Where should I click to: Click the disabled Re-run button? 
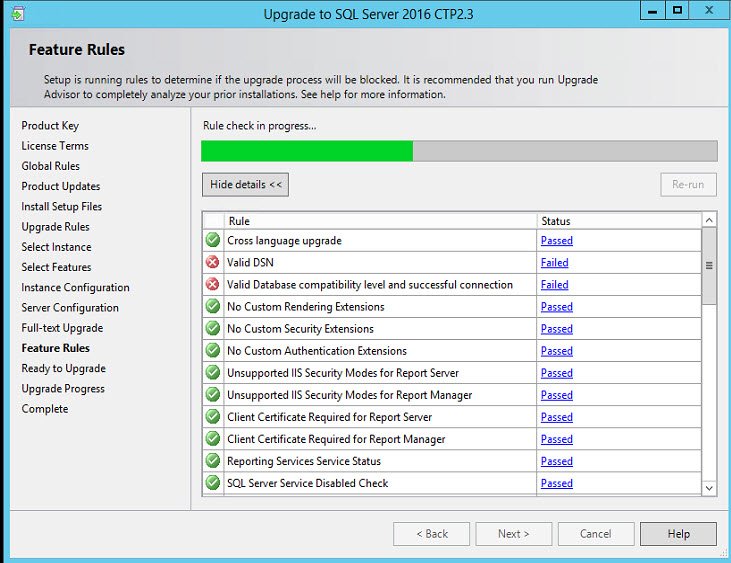(688, 185)
